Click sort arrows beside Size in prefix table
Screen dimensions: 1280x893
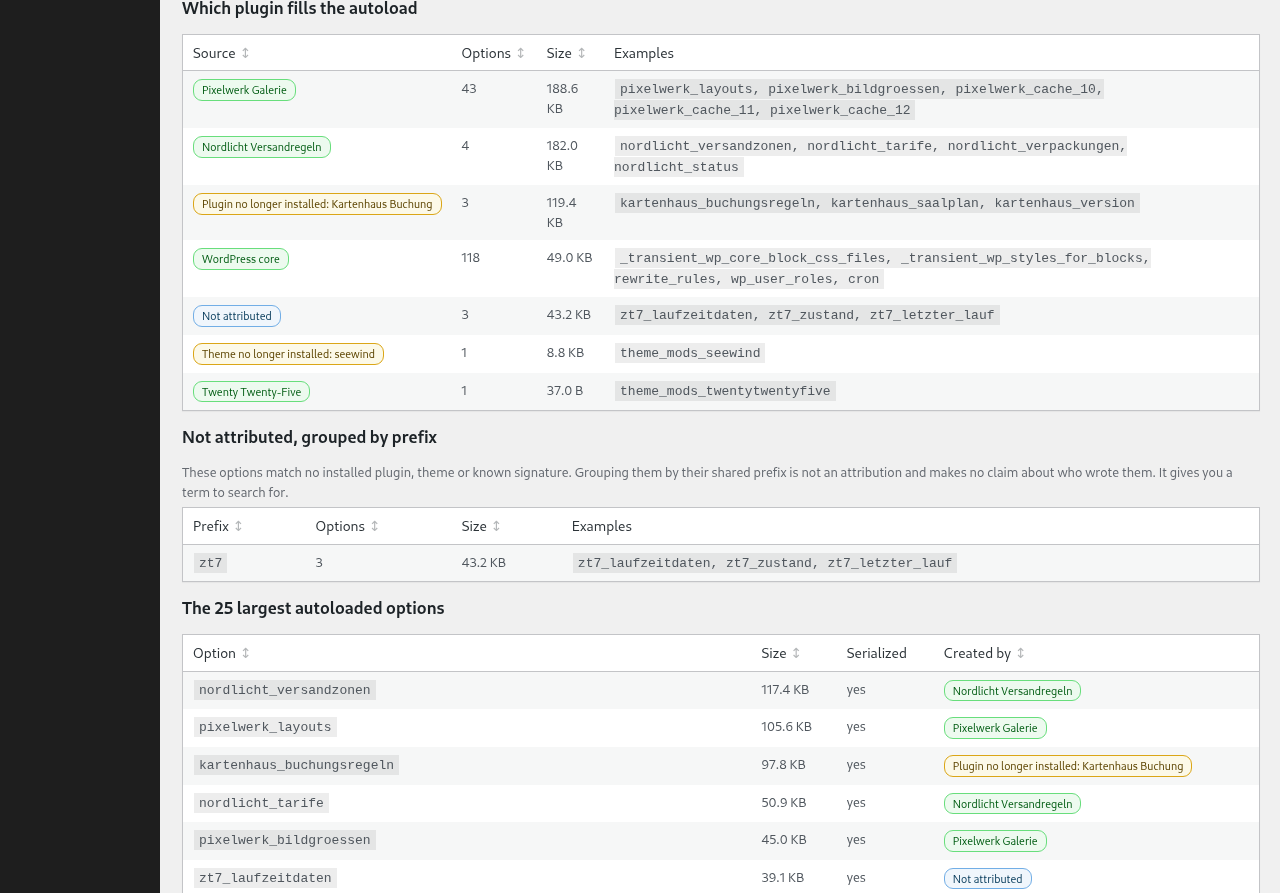point(496,526)
